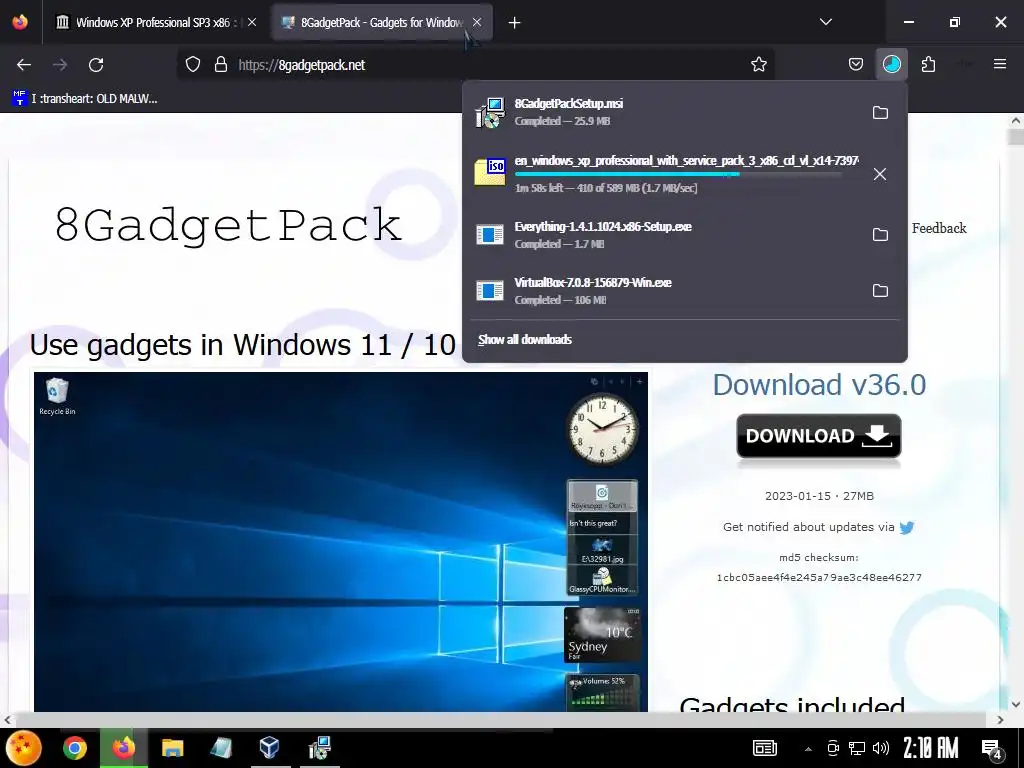The width and height of the screenshot is (1024, 768).
Task: Show VirtualBox-7.0.8 installer in folder
Action: [x=880, y=291]
